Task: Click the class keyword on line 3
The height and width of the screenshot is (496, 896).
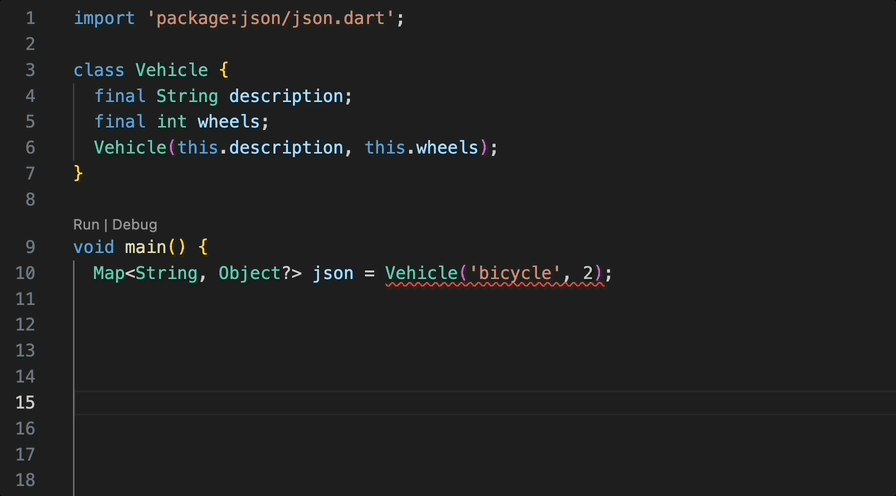Action: pyautogui.click(x=99, y=70)
